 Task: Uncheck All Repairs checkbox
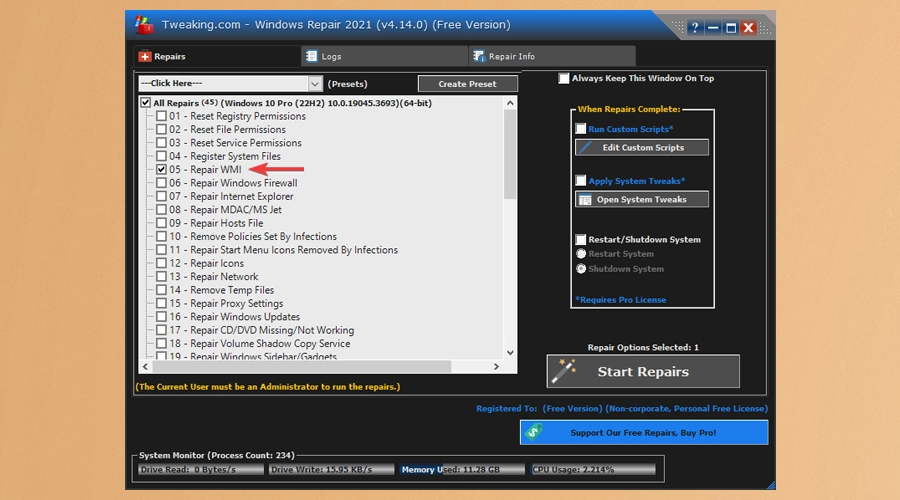[x=145, y=103]
